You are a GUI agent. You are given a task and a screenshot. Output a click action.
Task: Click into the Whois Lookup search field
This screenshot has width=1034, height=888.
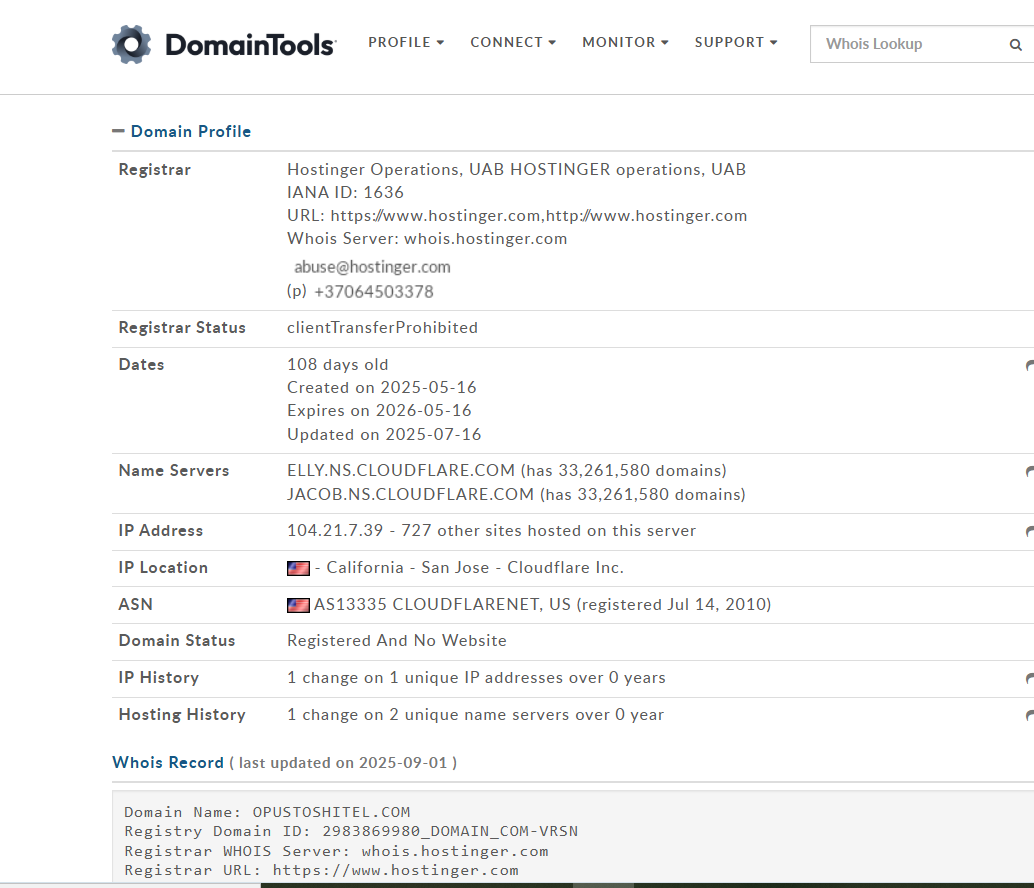click(910, 44)
